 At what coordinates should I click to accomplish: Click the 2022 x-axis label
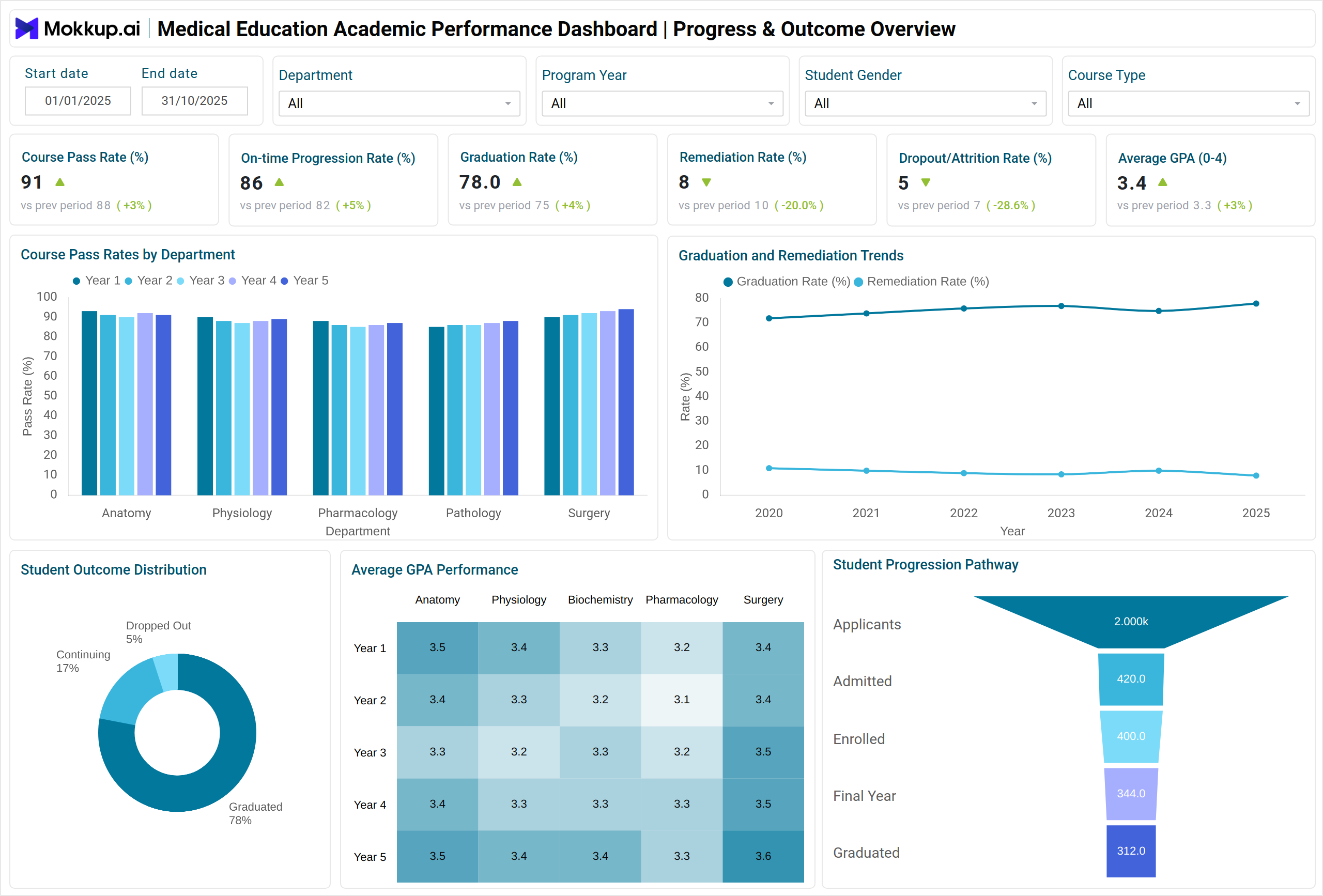[x=963, y=513]
